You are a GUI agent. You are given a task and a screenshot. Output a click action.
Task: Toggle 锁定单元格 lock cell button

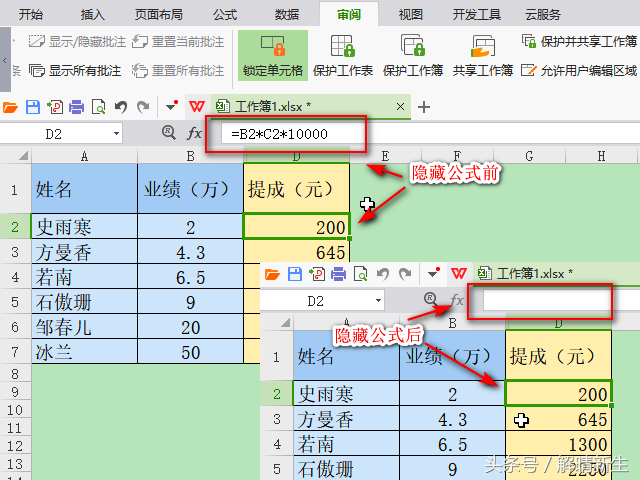(273, 56)
